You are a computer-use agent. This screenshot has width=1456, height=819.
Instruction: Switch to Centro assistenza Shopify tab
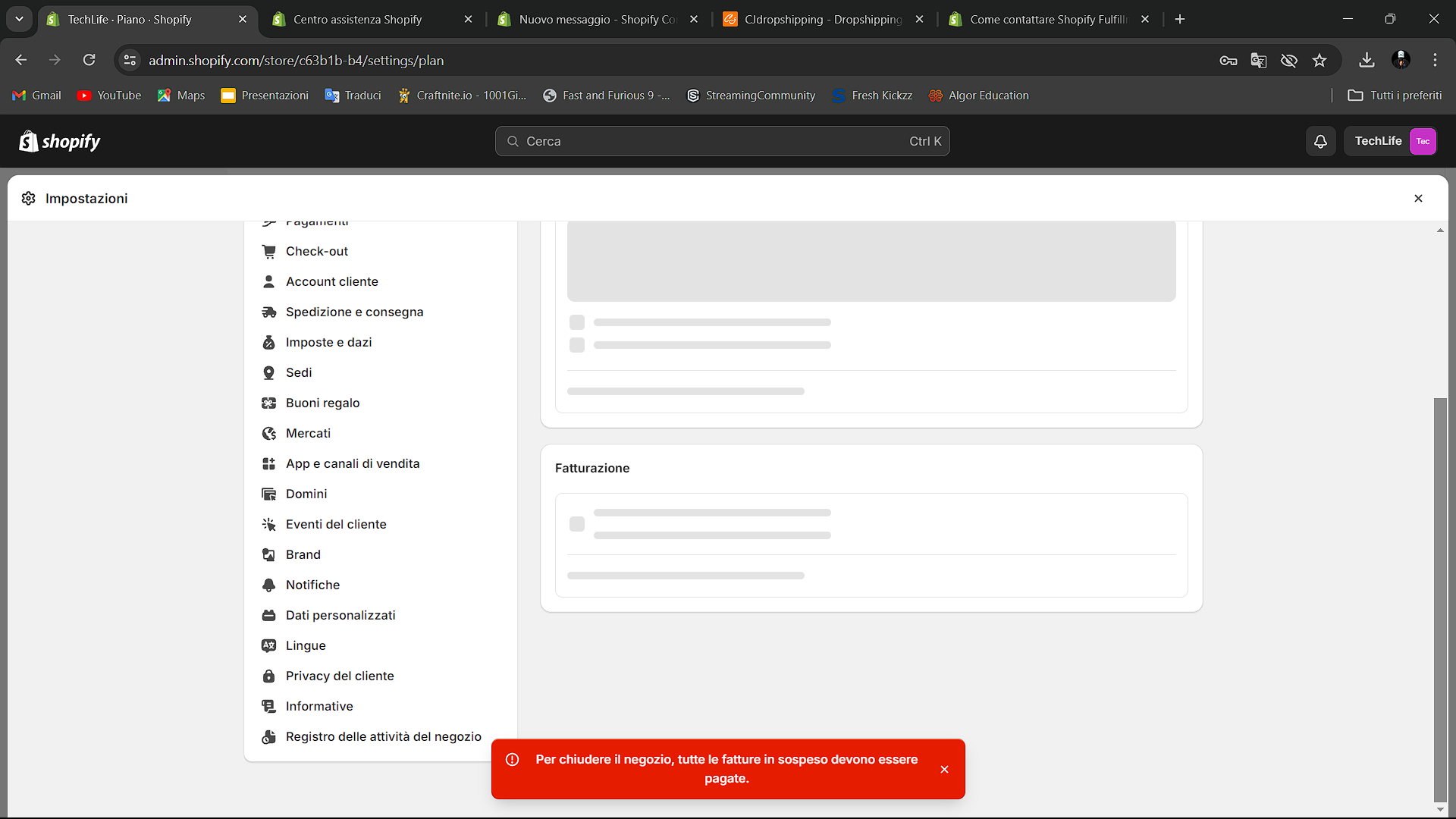tap(358, 20)
